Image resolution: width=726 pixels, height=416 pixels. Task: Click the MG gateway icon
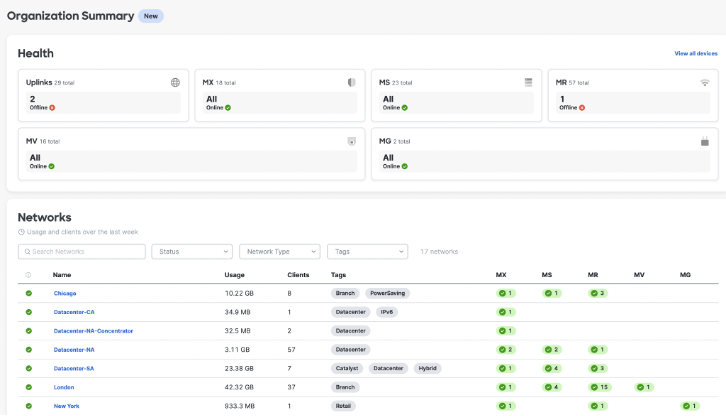[705, 142]
